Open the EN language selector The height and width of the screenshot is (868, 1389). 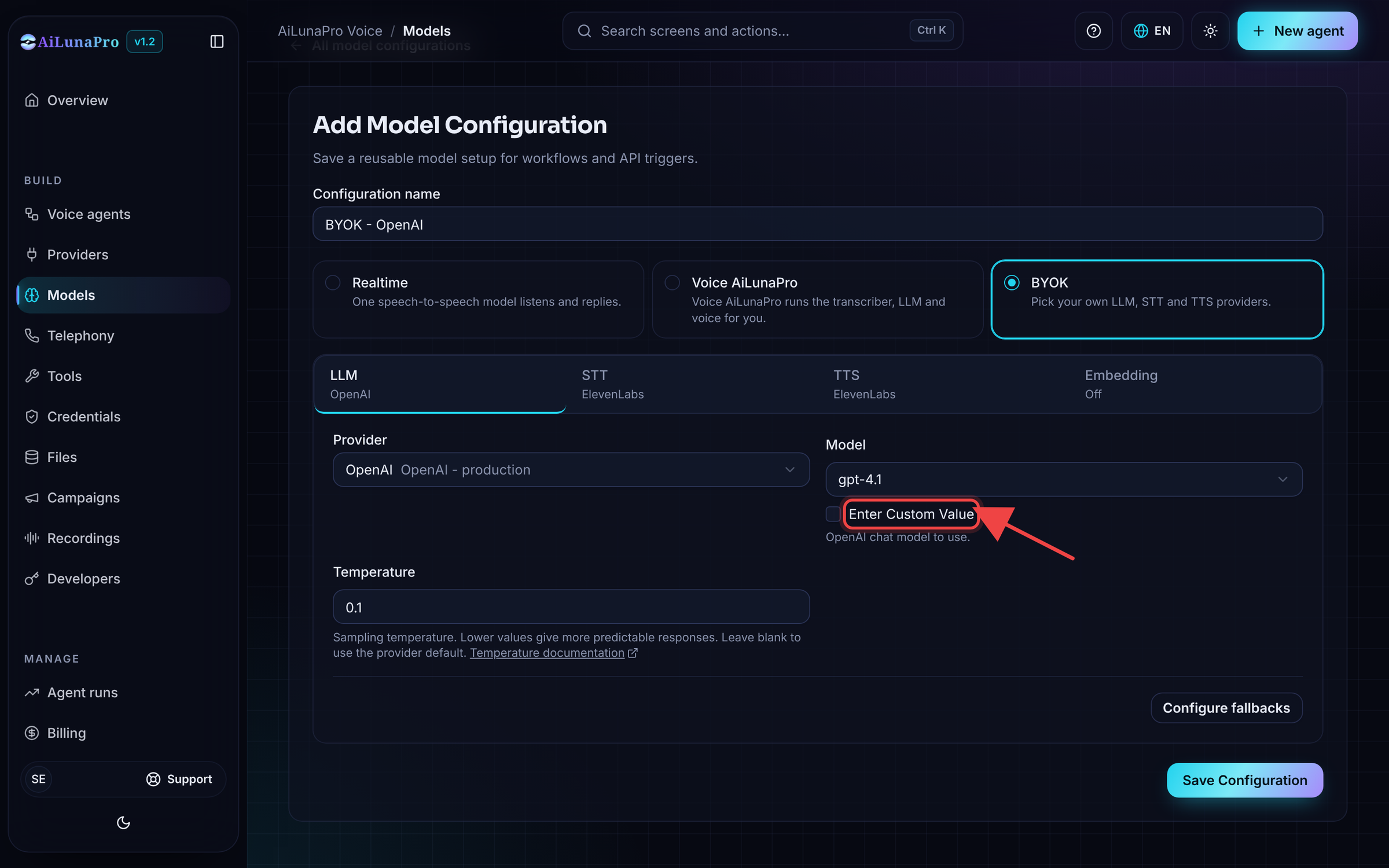pos(1152,31)
